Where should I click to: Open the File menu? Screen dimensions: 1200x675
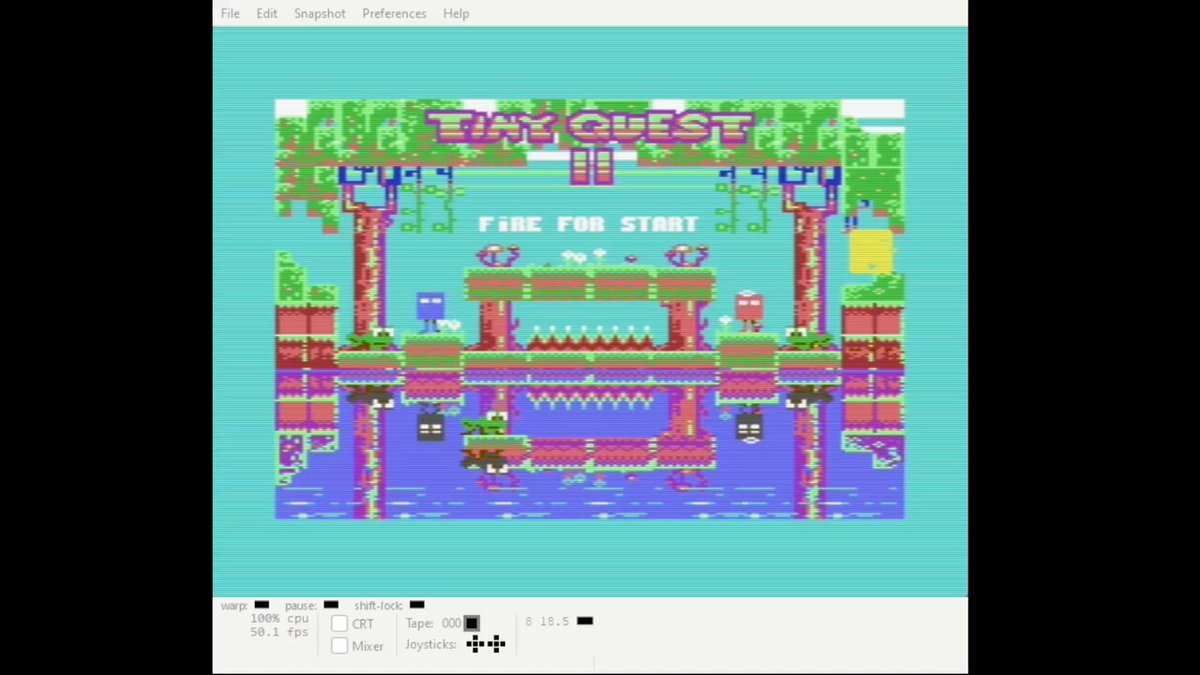pyautogui.click(x=230, y=13)
